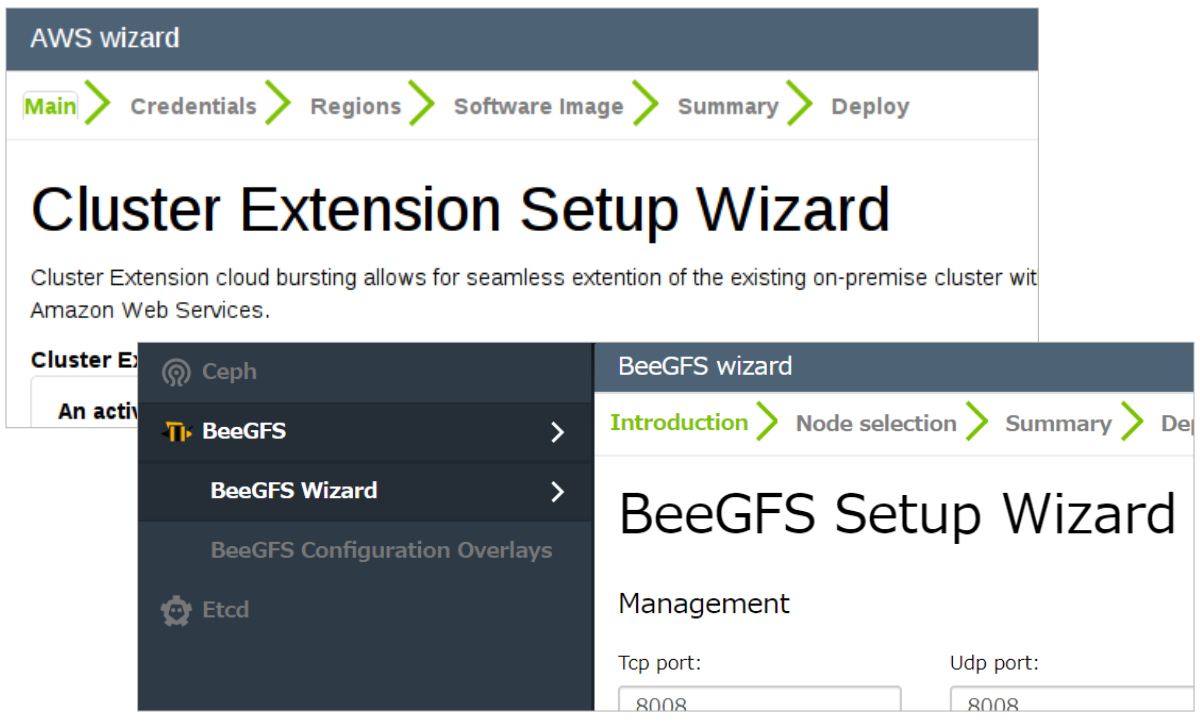Screen dimensions: 1200x722
Task: Select the Main step in AWS wizard
Action: [x=50, y=106]
